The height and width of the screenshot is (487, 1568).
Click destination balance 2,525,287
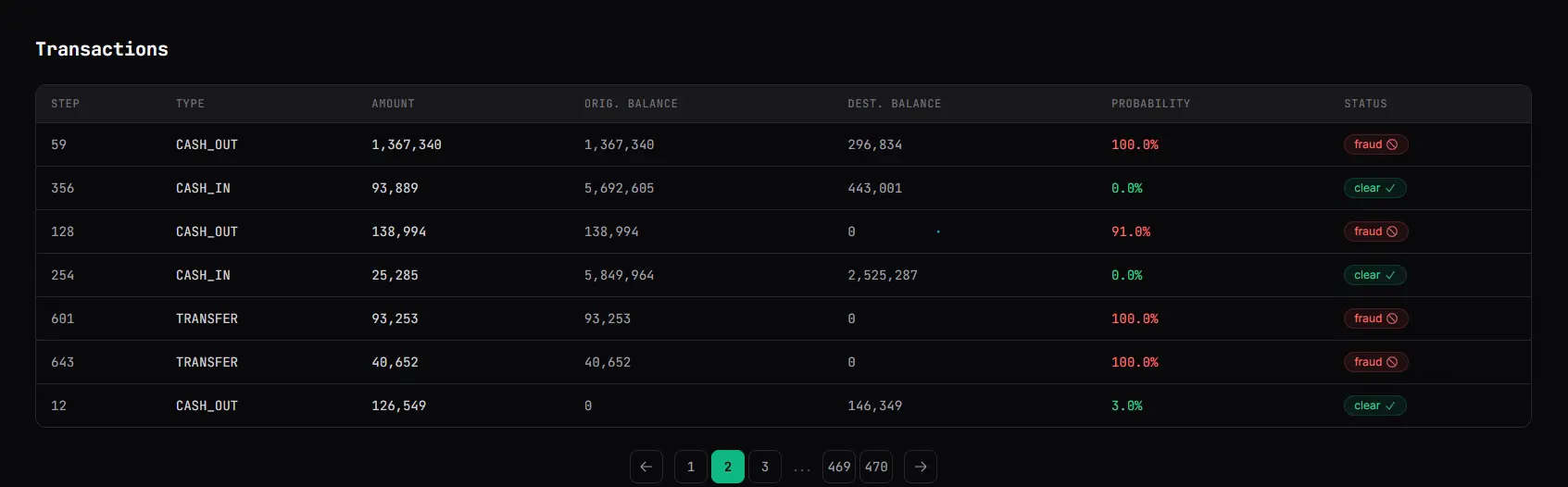point(883,275)
